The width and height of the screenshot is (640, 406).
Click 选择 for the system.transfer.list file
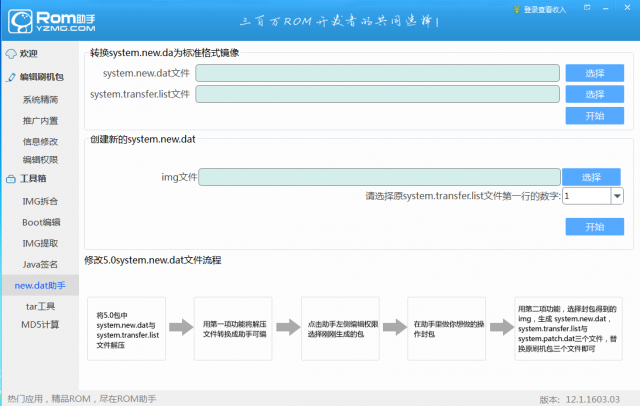click(x=594, y=94)
